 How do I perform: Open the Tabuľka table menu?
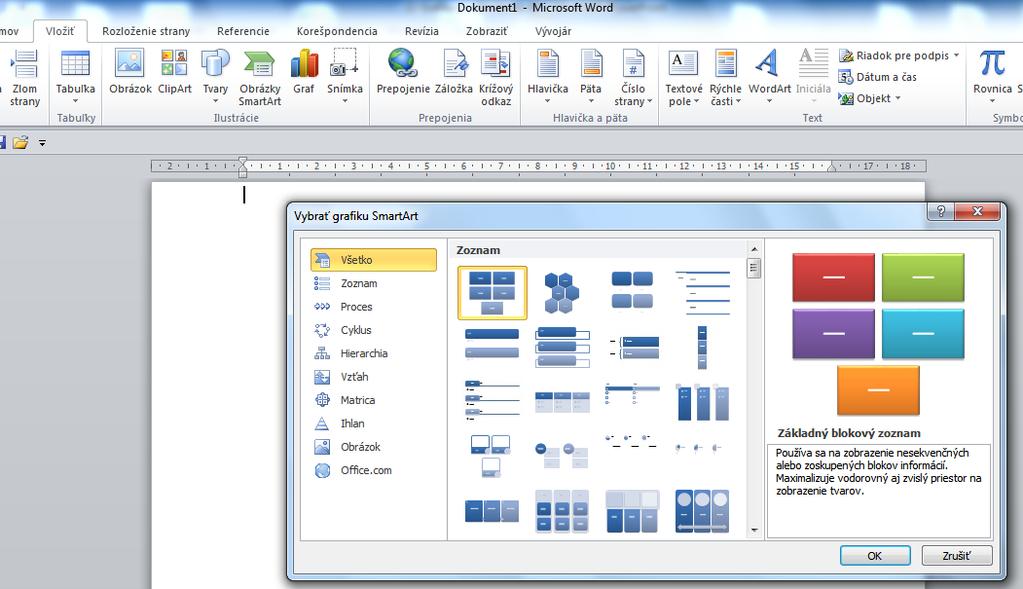tap(75, 78)
